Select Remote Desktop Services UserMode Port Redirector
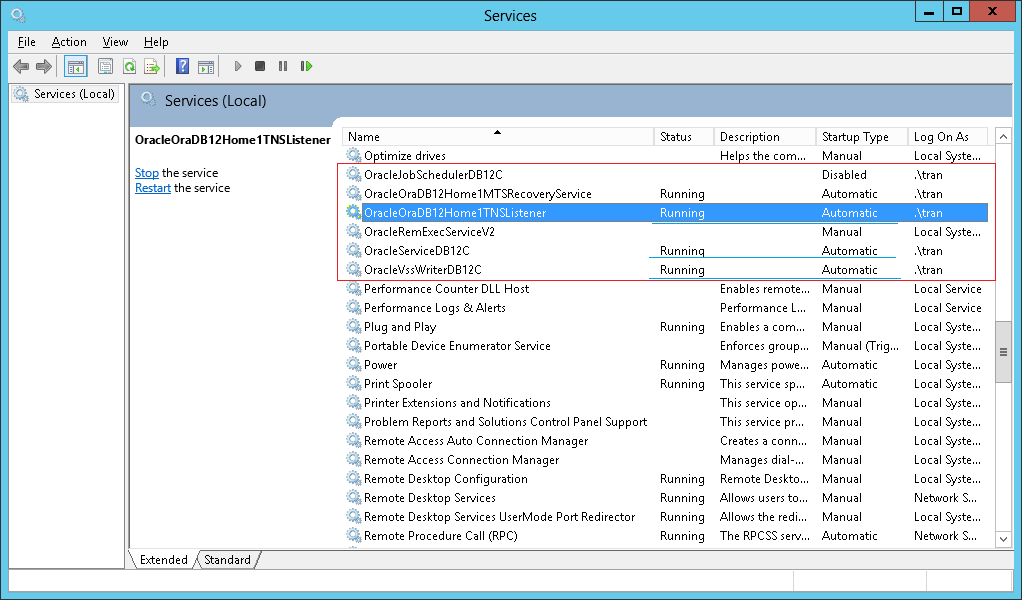Screen dimensions: 1022x600 [665, 517]
